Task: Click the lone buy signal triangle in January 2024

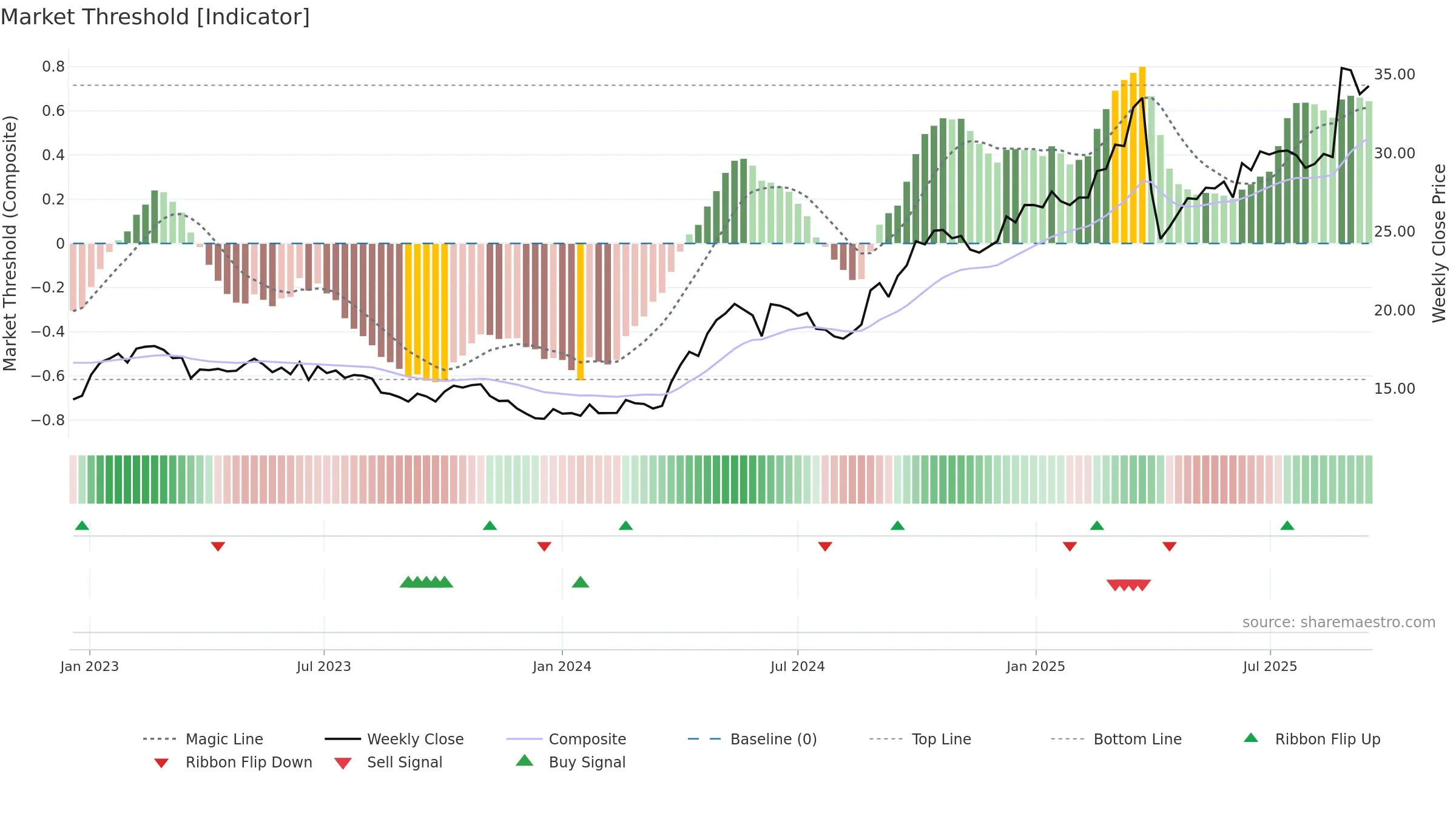Action: tap(581, 582)
